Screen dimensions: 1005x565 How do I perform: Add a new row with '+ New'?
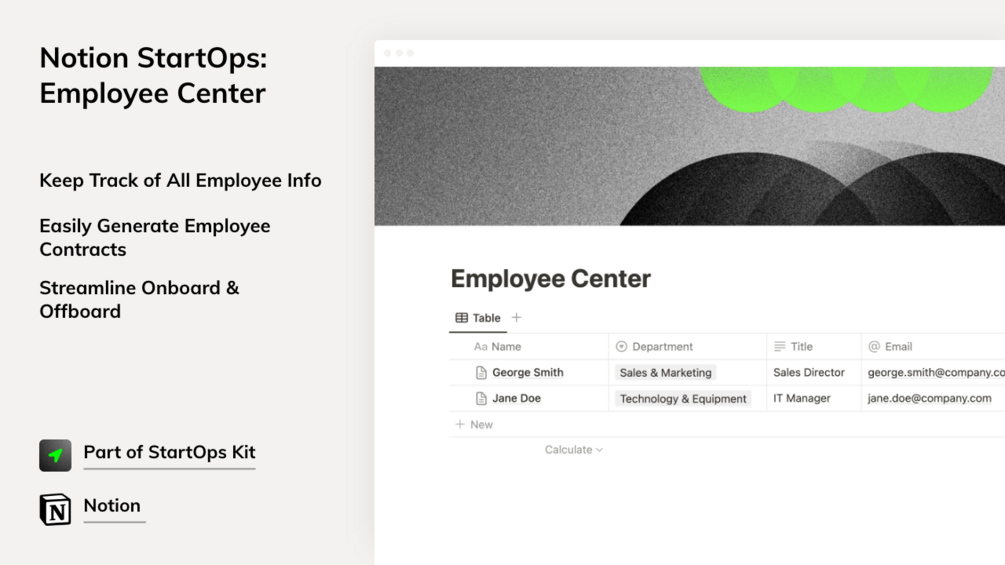tap(474, 425)
